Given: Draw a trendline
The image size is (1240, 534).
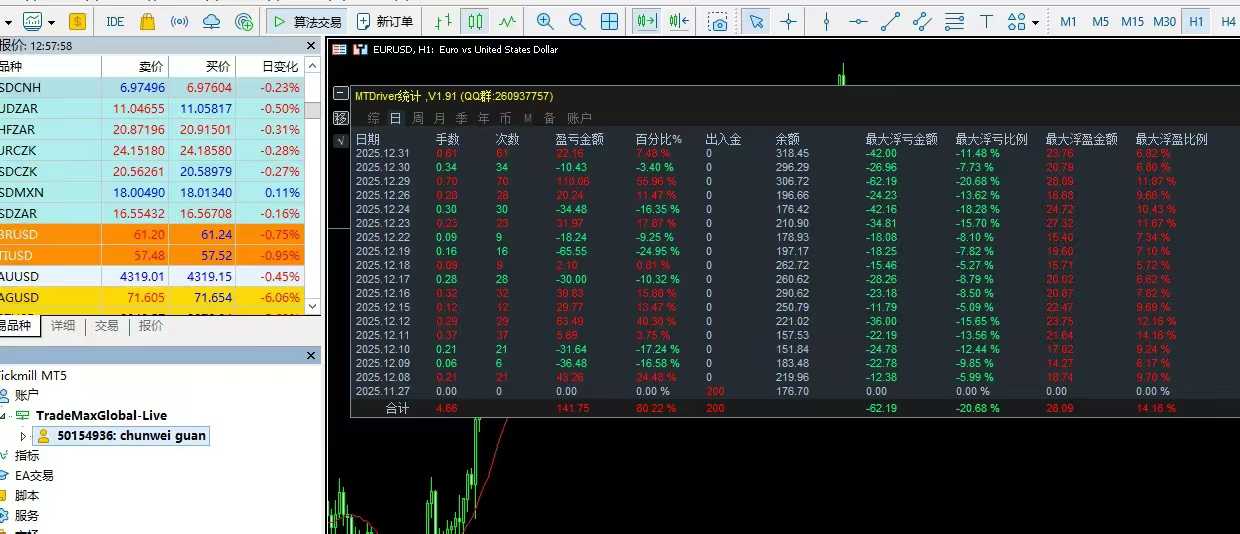Looking at the screenshot, I should click(x=890, y=21).
